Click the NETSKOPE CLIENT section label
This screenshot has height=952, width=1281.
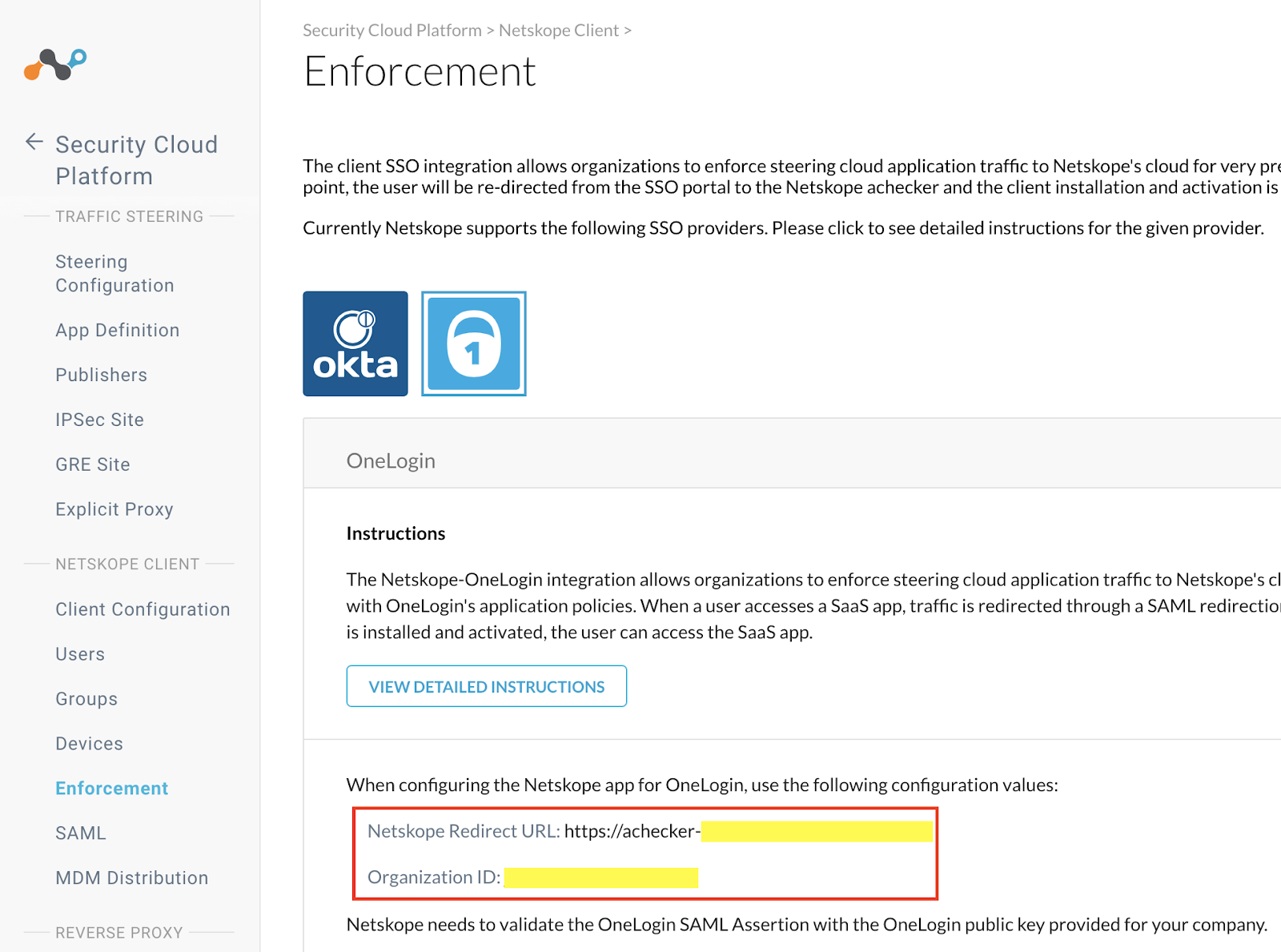(127, 564)
